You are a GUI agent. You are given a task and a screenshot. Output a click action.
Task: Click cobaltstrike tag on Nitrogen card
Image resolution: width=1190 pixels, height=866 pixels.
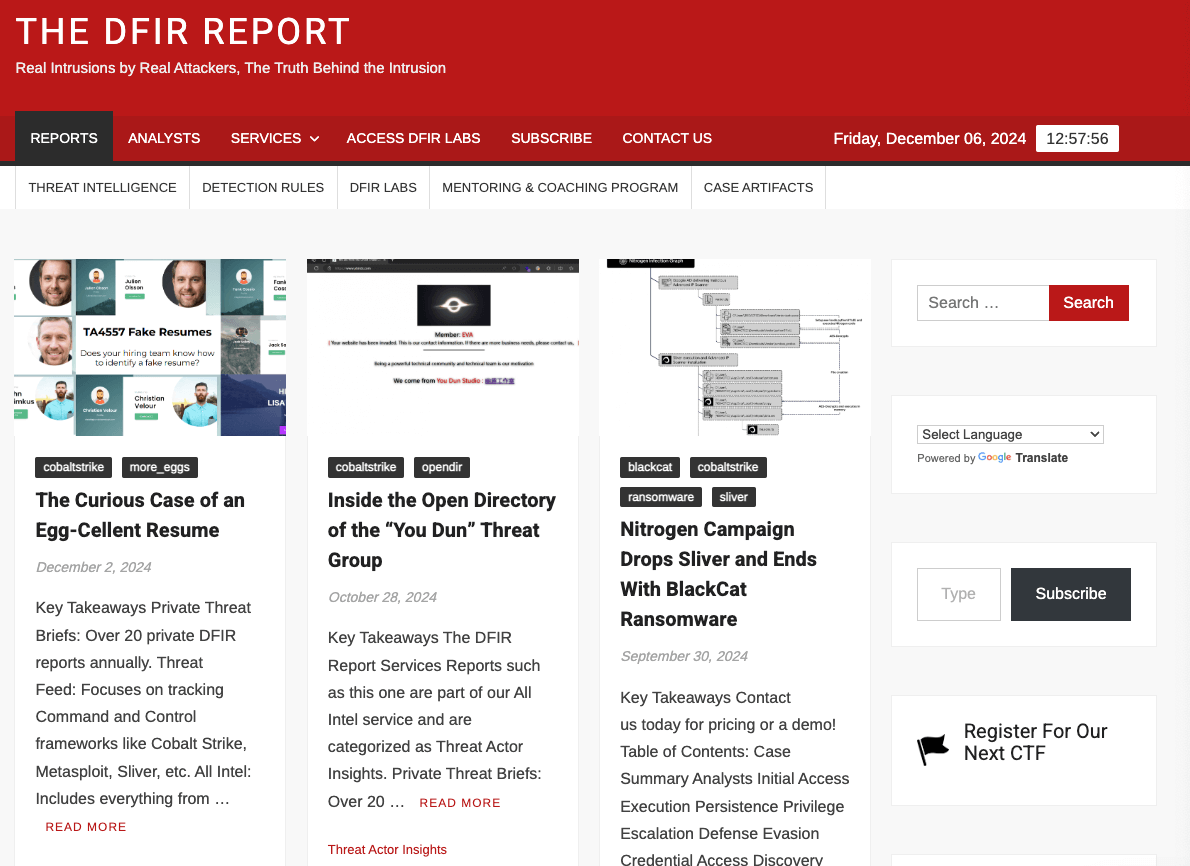[x=728, y=468]
